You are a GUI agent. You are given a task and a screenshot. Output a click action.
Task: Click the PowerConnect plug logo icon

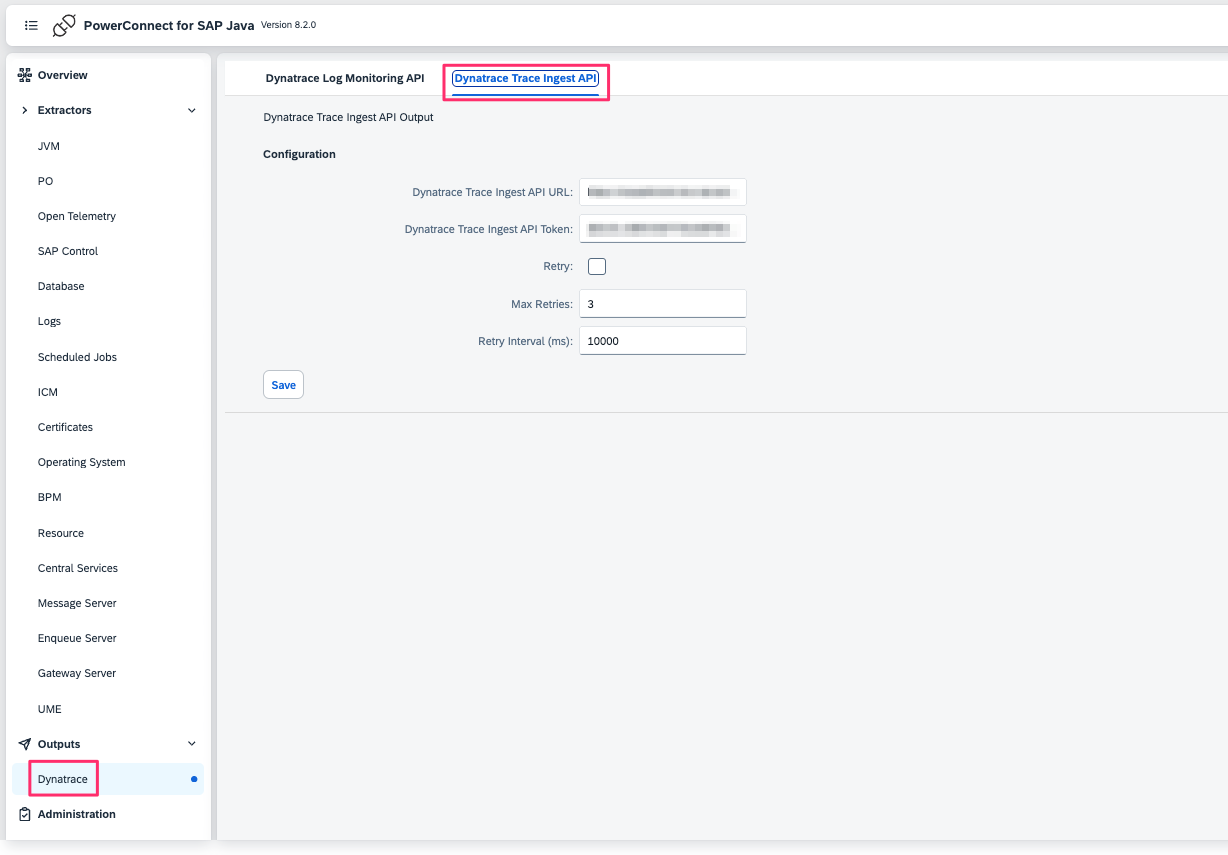click(x=64, y=25)
